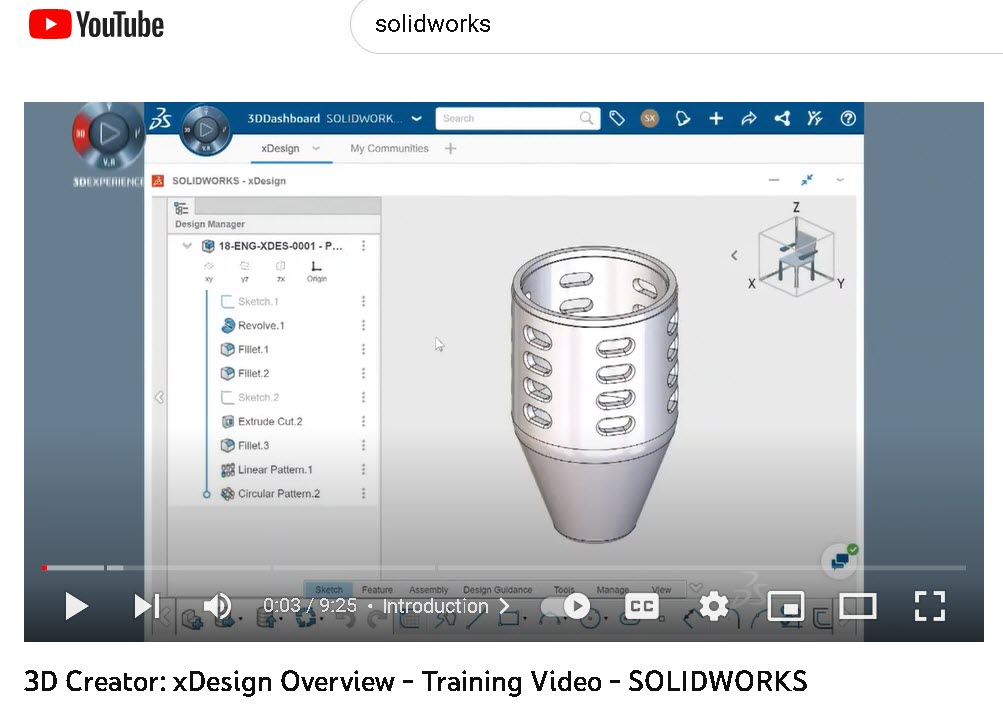Switch to the Feature tab
This screenshot has width=1003, height=708.
tap(379, 590)
